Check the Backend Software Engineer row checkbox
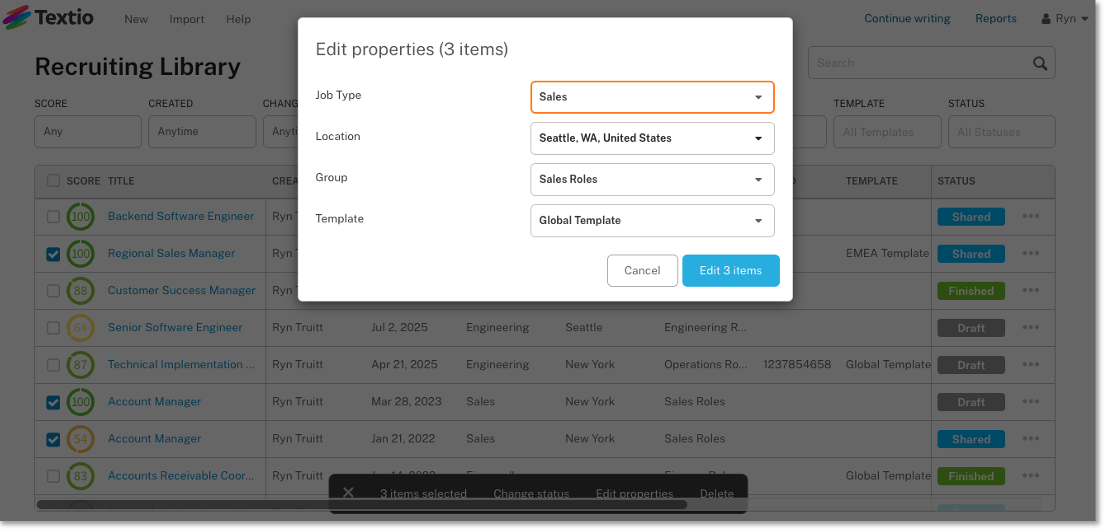This screenshot has height=529, width=1104. tap(54, 217)
